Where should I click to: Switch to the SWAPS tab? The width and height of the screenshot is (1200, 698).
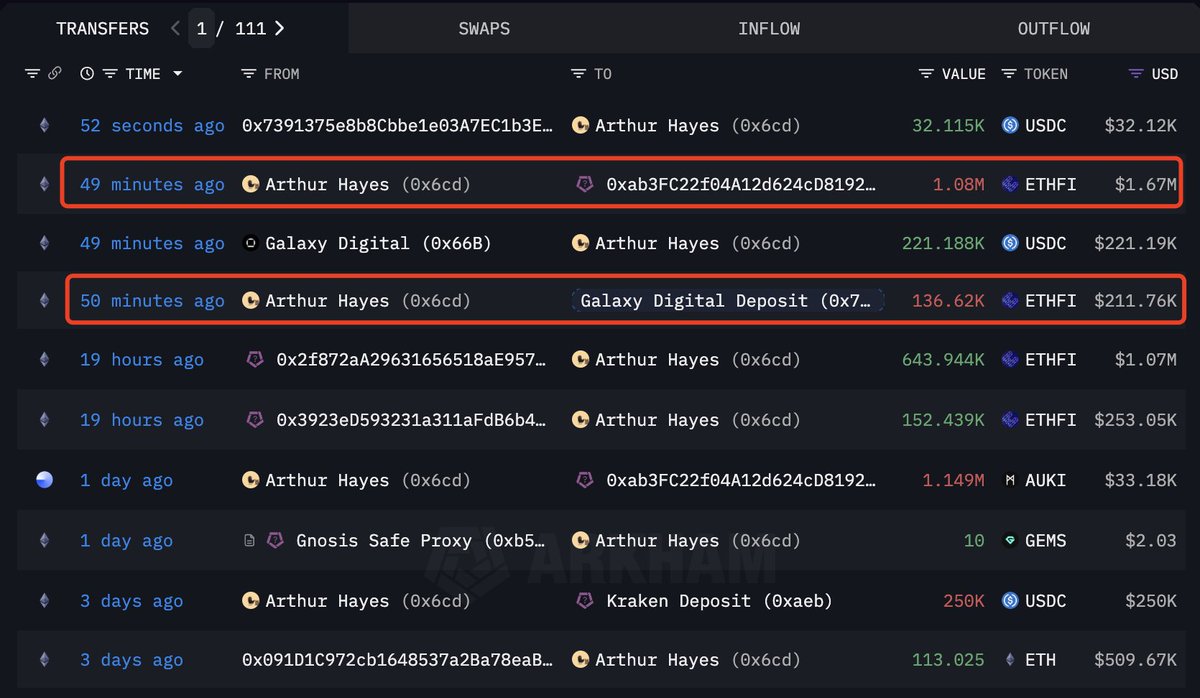[484, 28]
